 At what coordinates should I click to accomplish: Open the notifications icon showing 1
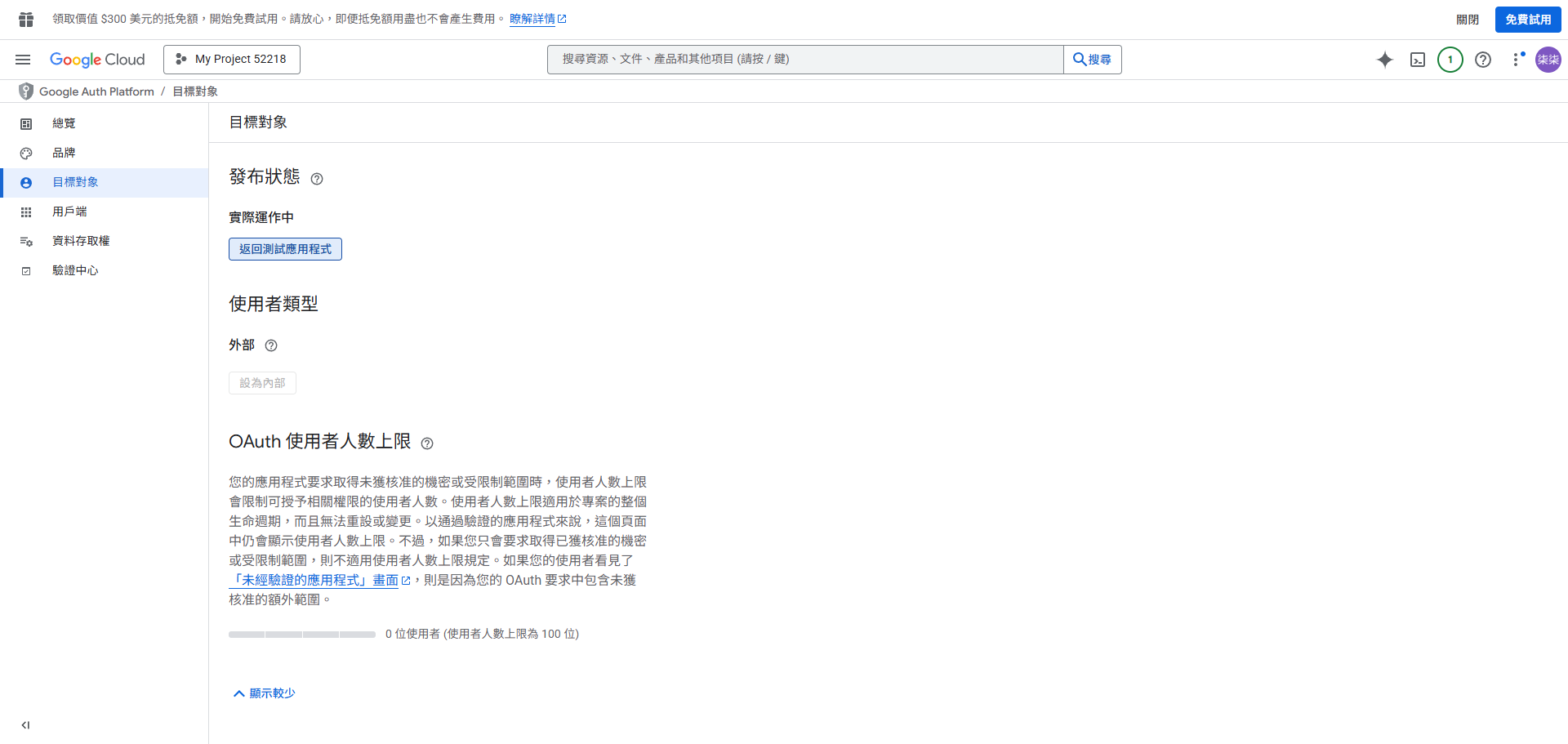1450,60
